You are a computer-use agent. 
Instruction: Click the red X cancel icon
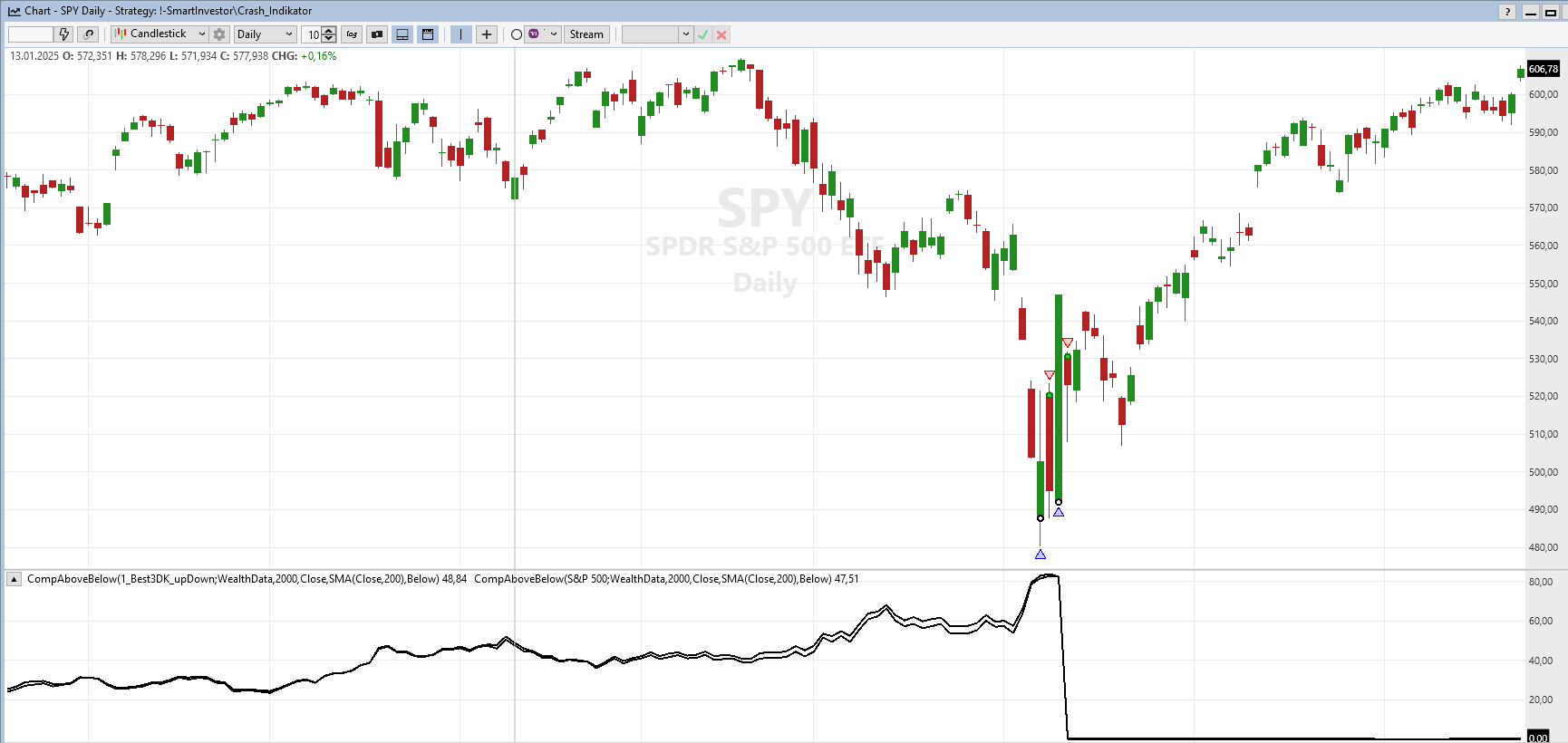point(721,34)
